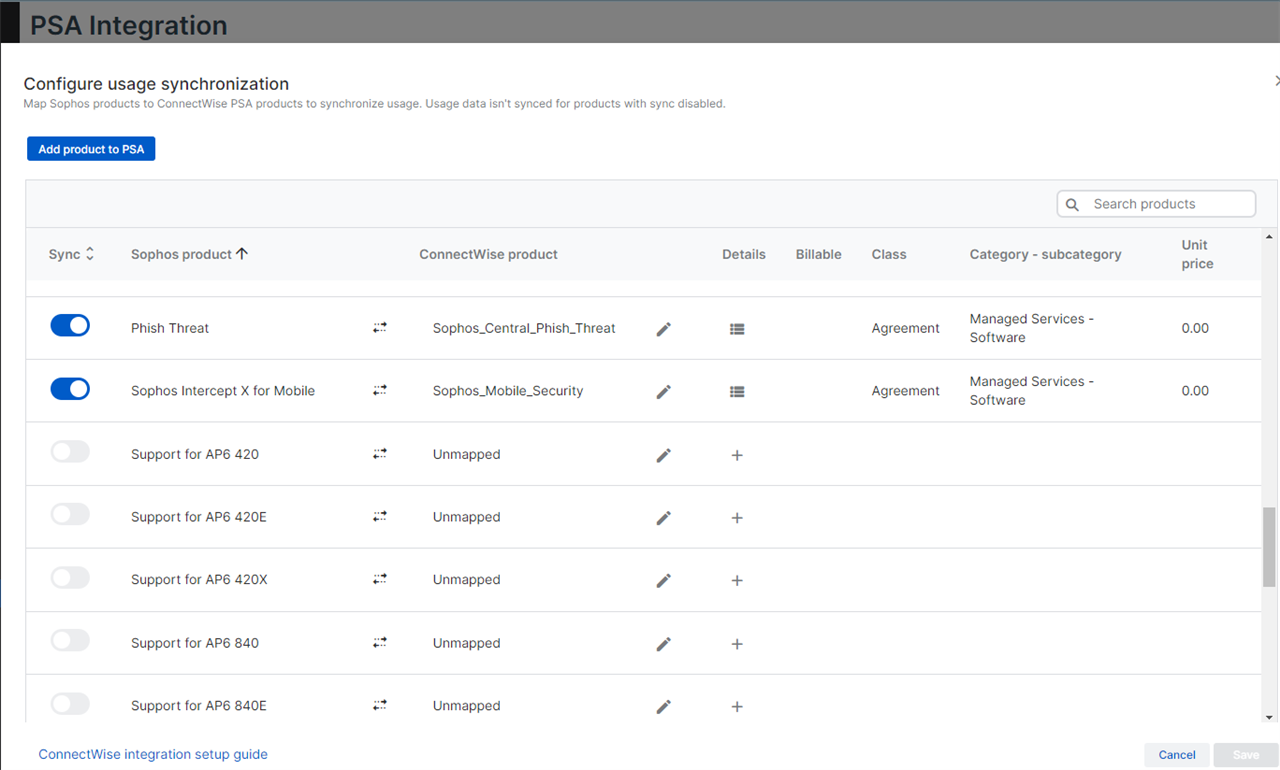This screenshot has width=1280, height=770.
Task: Edit mapping pencil for Sophos_Central_Phish_Threat
Action: coord(663,329)
